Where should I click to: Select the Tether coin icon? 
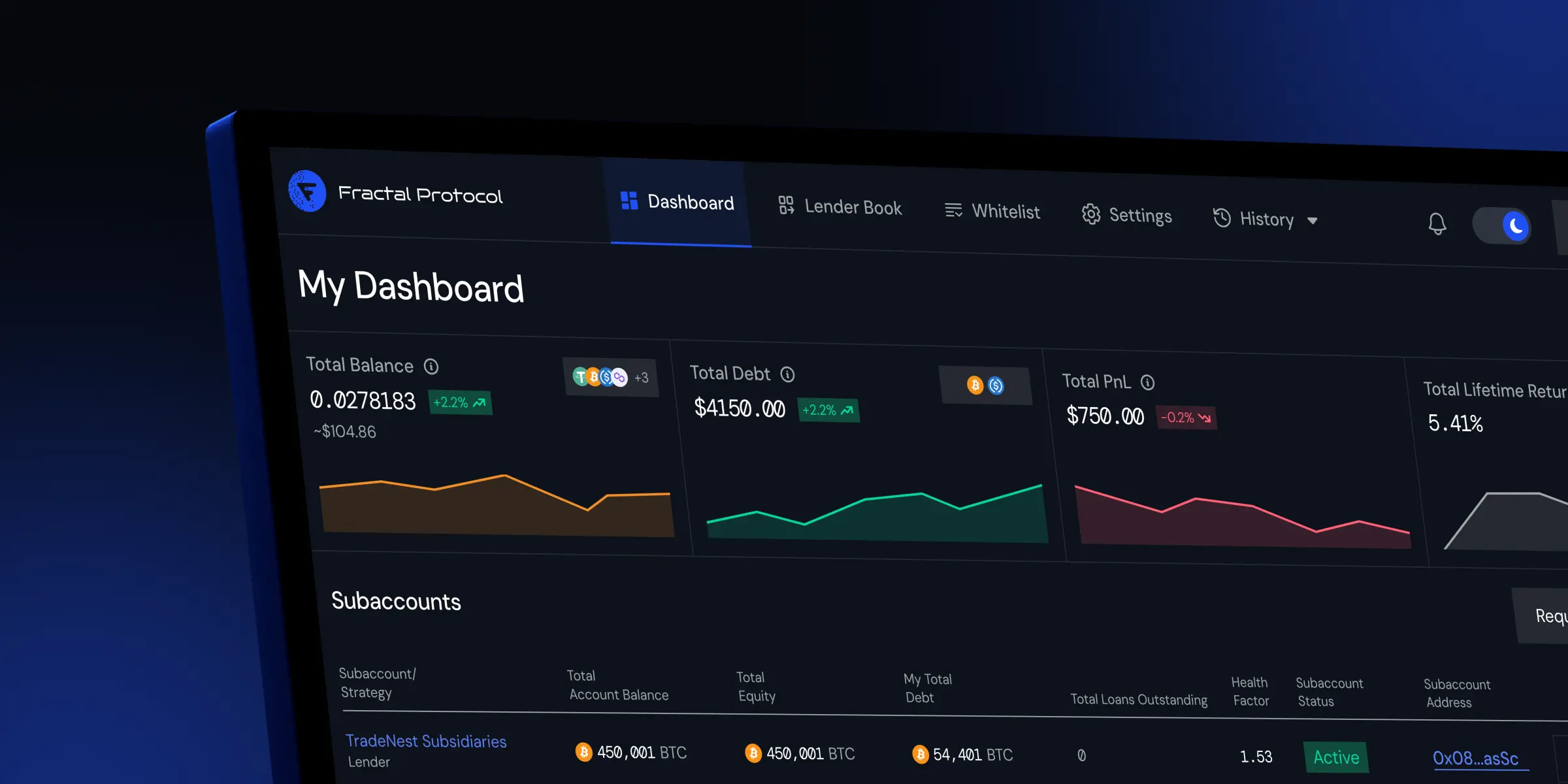tap(580, 376)
